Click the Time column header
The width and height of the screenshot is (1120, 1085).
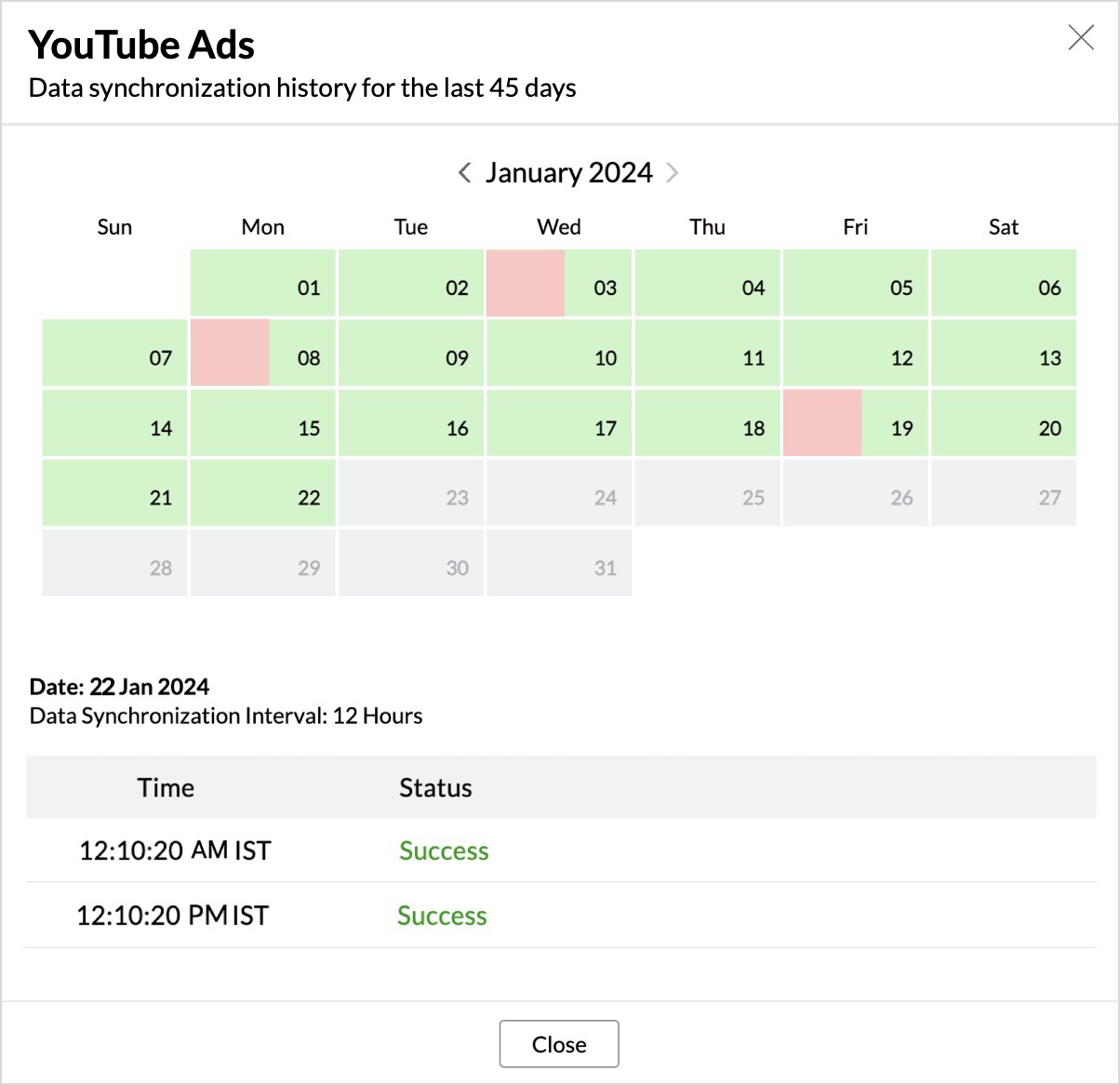click(x=166, y=787)
